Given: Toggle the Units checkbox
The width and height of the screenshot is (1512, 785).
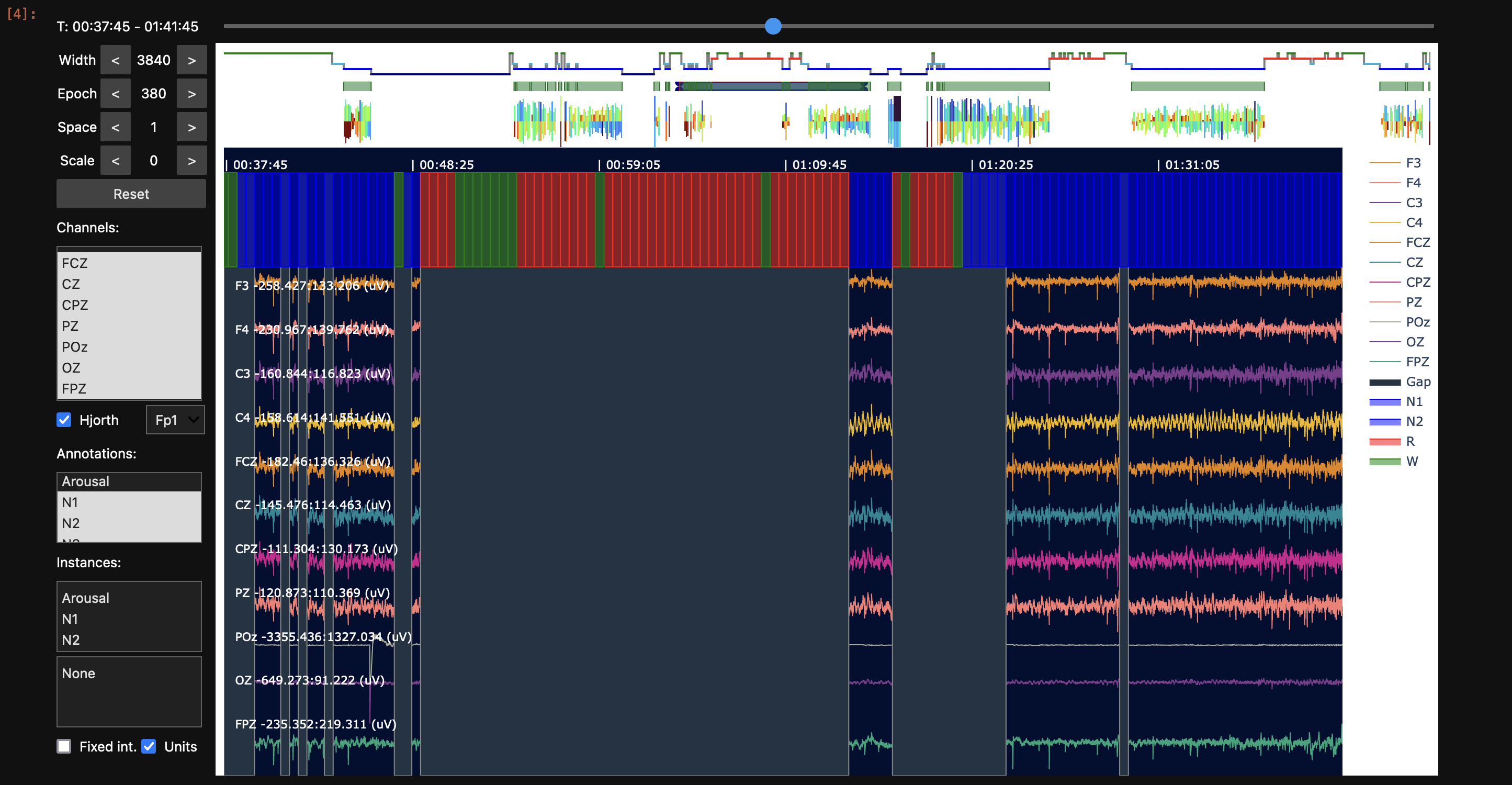Looking at the screenshot, I should pos(149,746).
